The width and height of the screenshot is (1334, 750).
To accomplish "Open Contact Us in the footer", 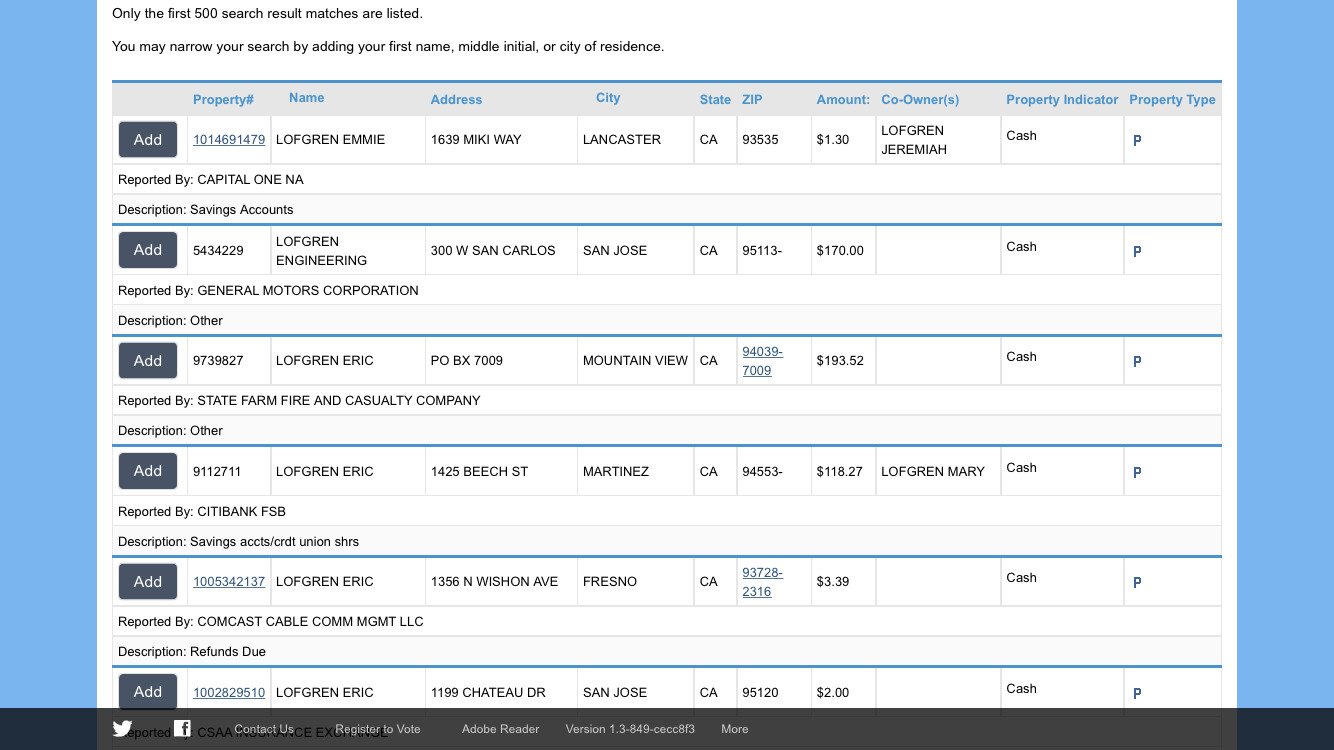I will [264, 729].
